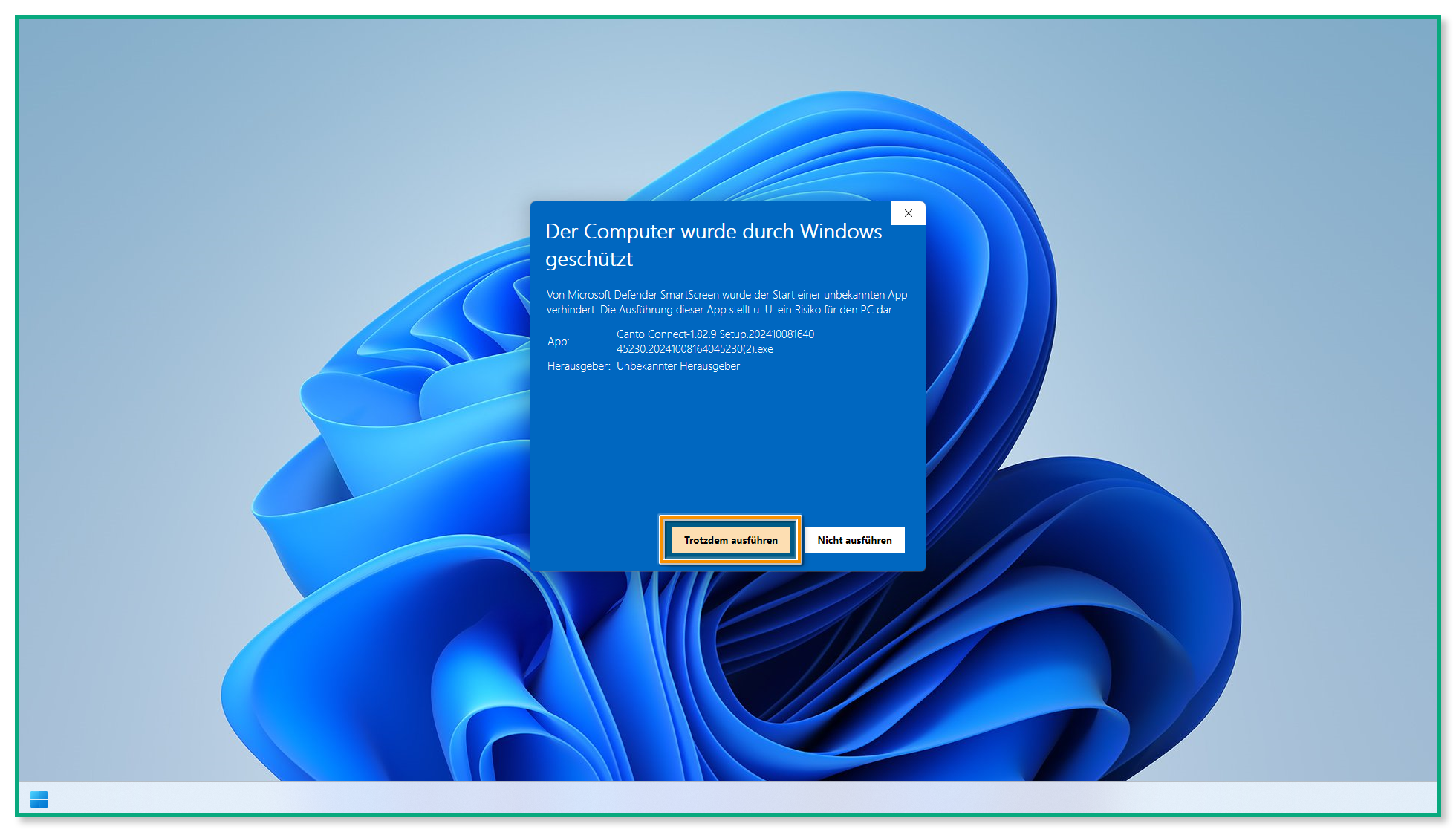Click the dialog title 'Der Computer wurde durch Windows geschützt'
Screen dimensions: 1456x832
[713, 245]
